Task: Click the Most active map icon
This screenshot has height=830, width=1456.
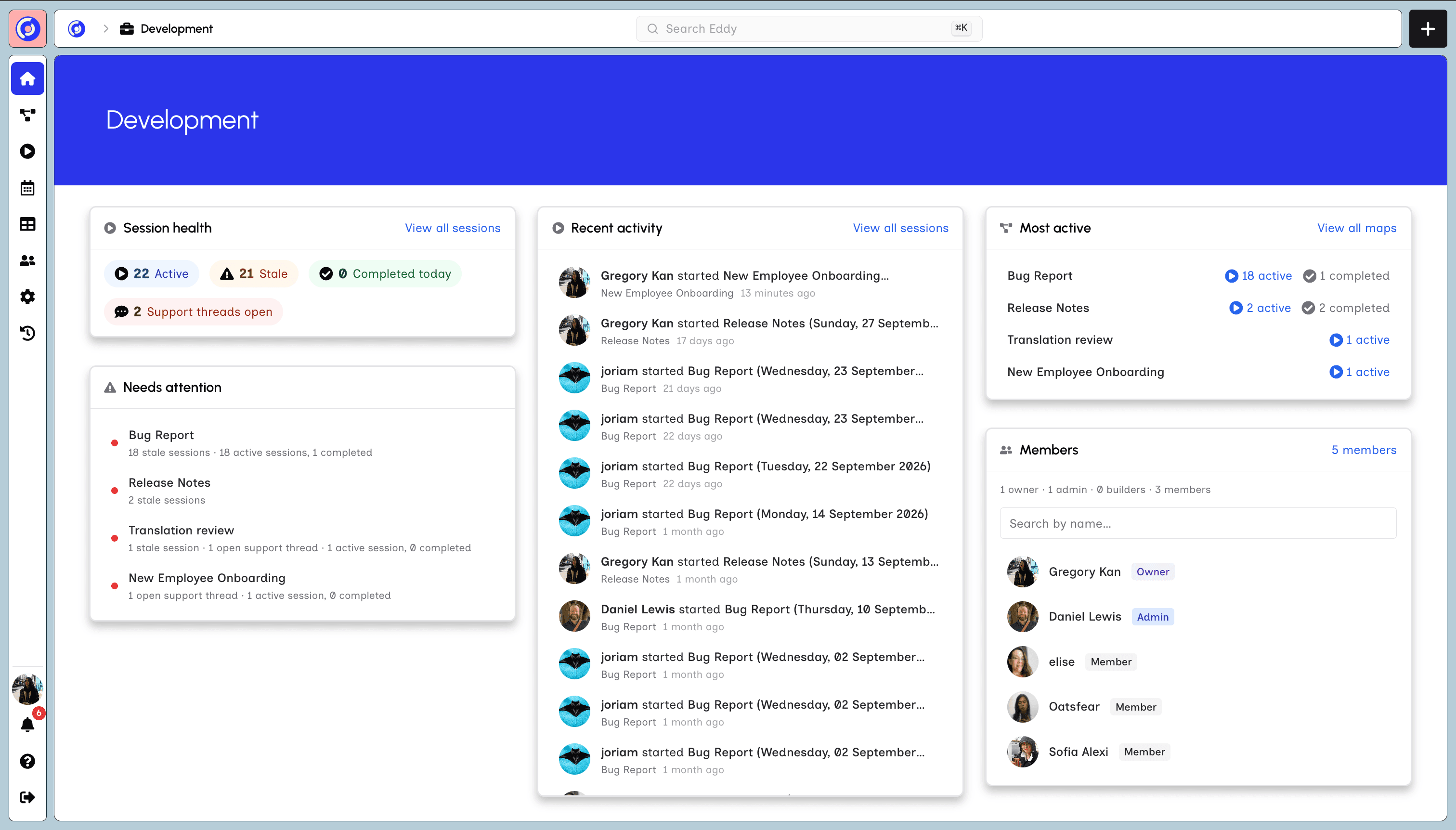Action: click(x=1006, y=228)
